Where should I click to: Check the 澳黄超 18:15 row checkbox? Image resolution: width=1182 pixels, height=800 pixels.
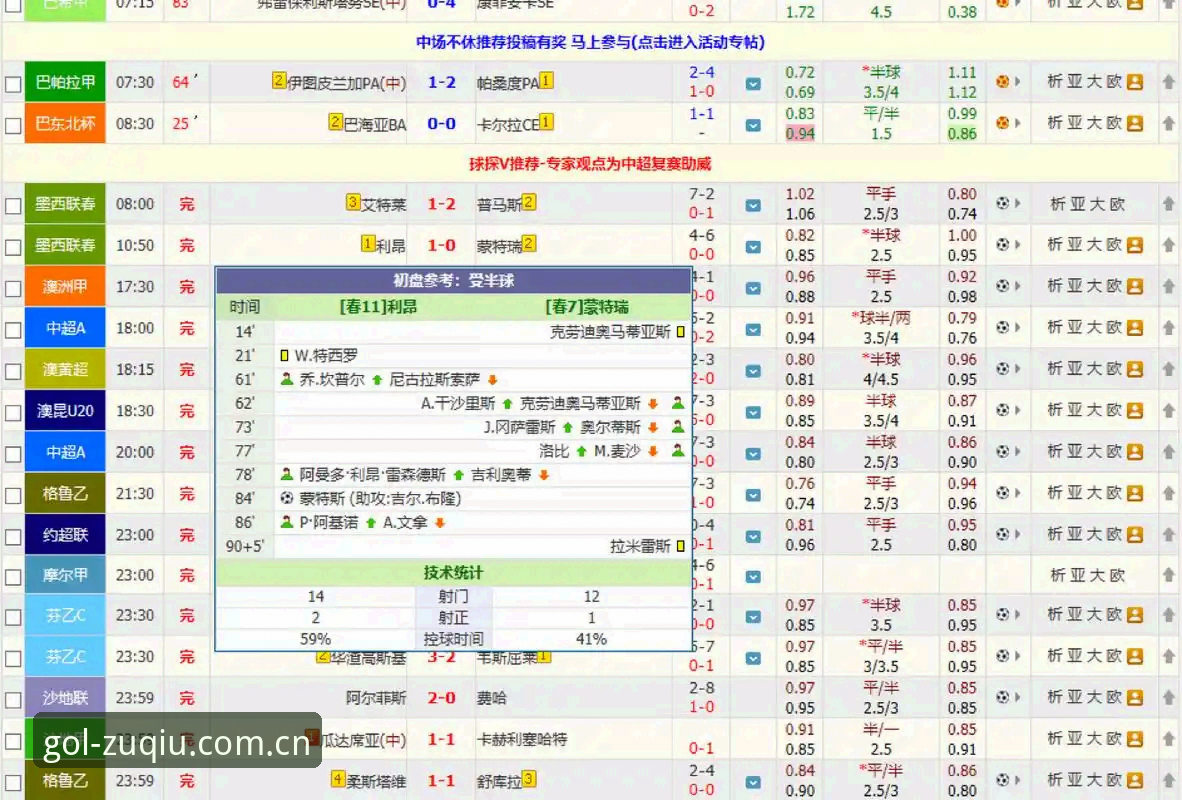(13, 372)
